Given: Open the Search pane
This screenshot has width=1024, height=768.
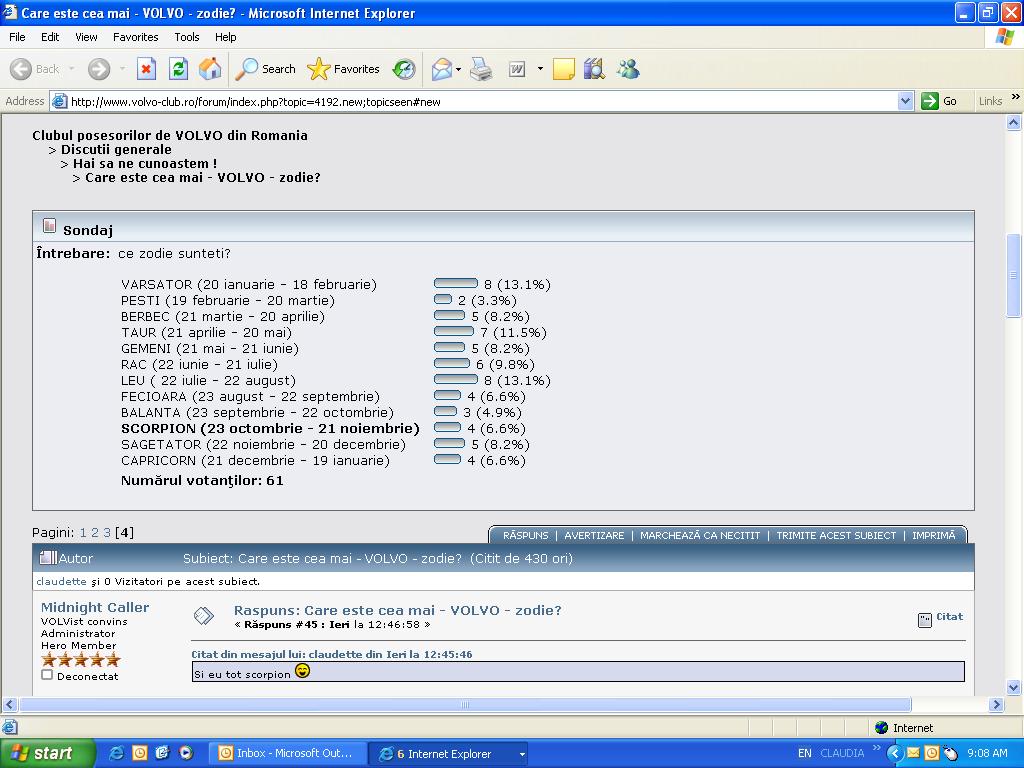Looking at the screenshot, I should click(265, 69).
